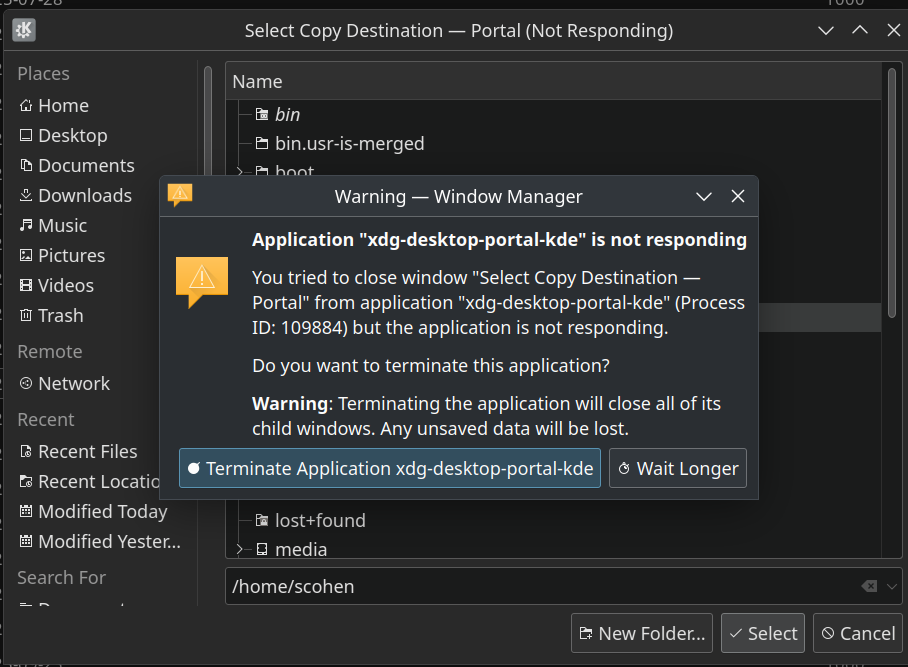Click the clear-text icon in path field
This screenshot has width=908, height=667.
point(869,586)
